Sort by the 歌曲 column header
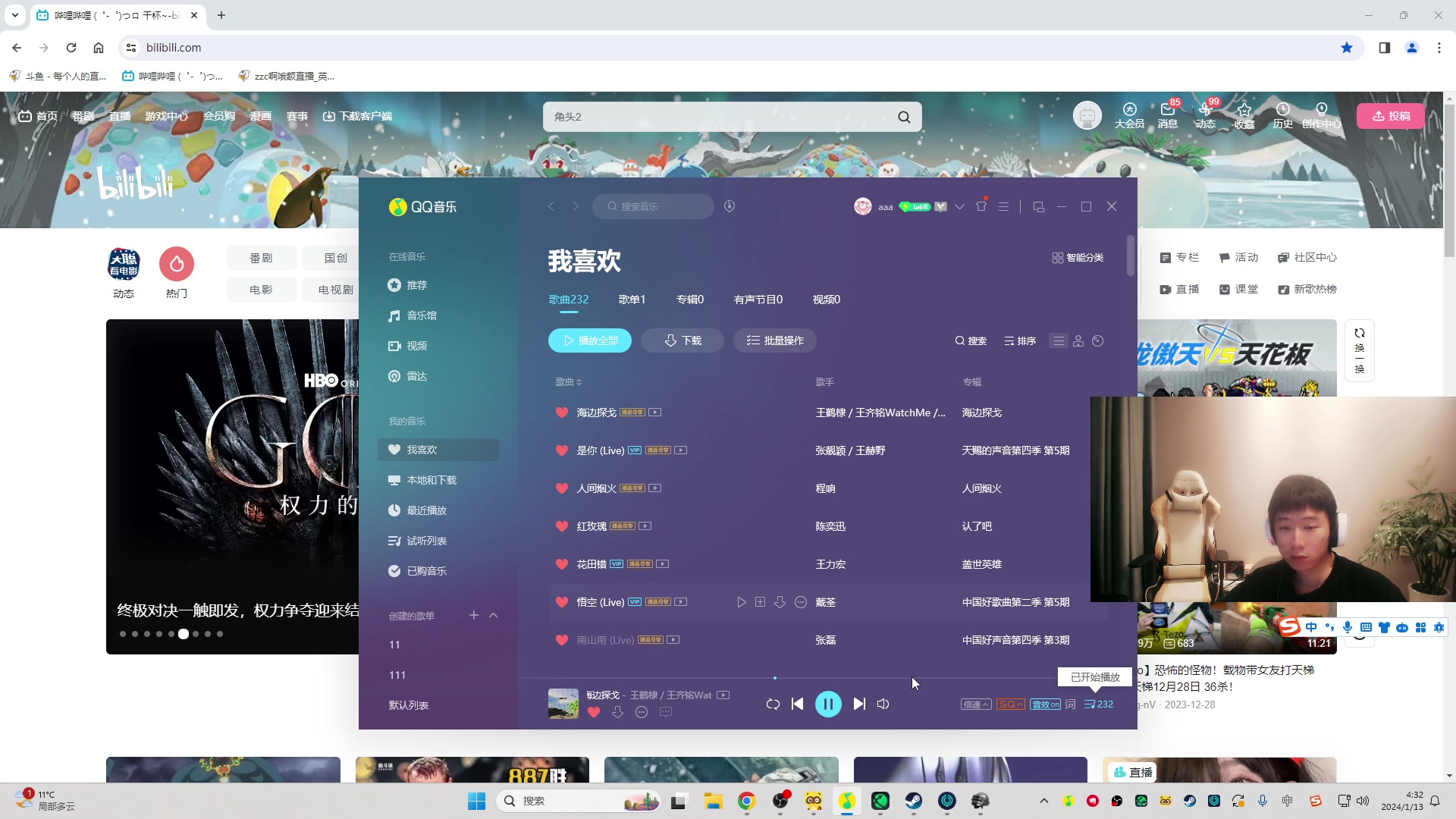 click(569, 382)
